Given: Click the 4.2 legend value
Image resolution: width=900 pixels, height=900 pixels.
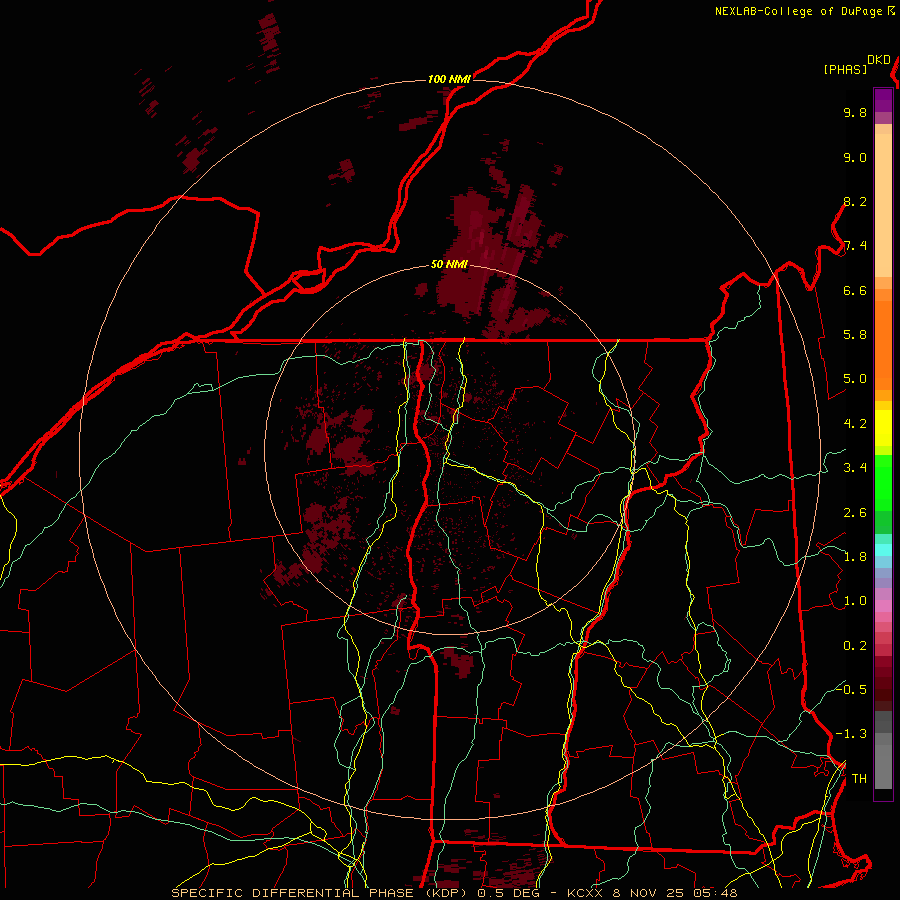Looking at the screenshot, I should tap(855, 424).
